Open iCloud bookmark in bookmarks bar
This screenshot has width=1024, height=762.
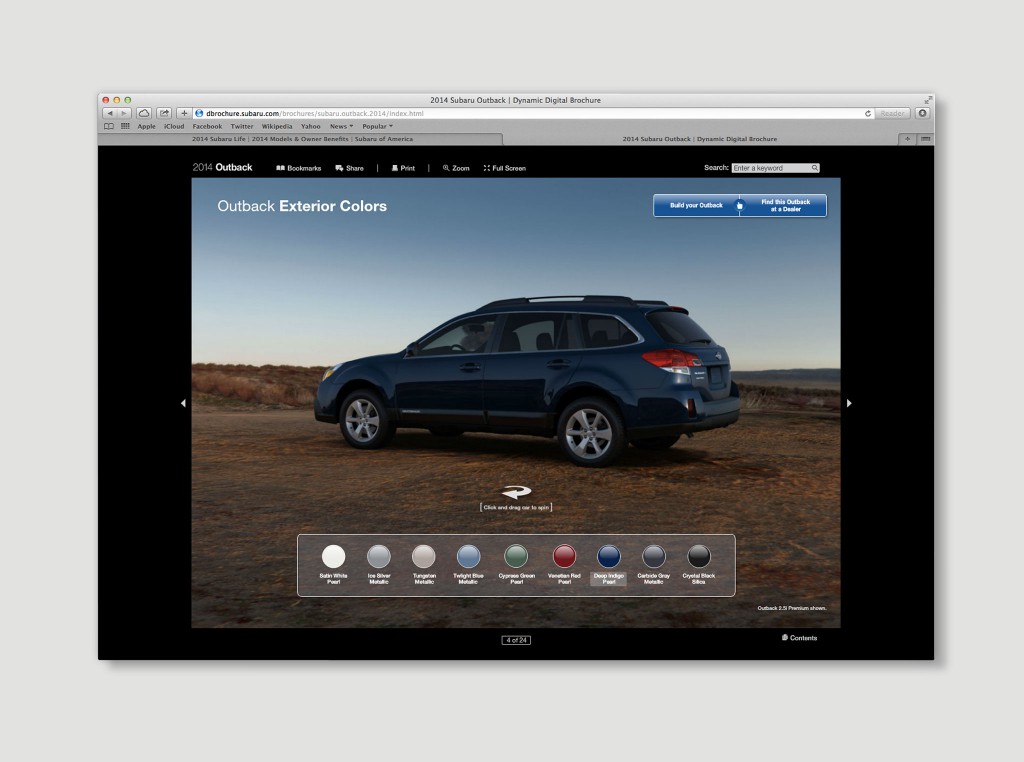(174, 127)
